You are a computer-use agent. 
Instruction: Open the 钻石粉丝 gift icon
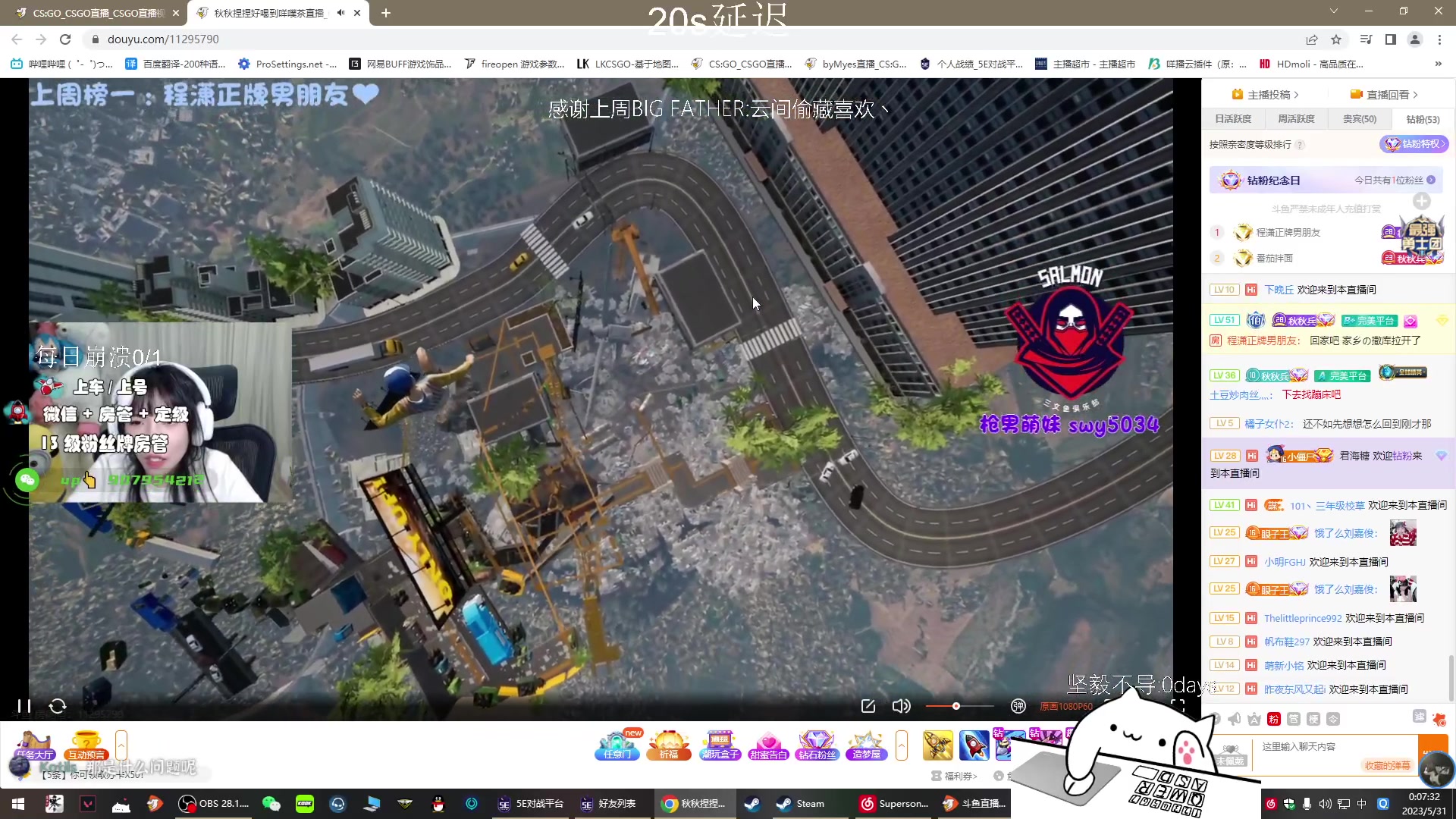(x=817, y=745)
